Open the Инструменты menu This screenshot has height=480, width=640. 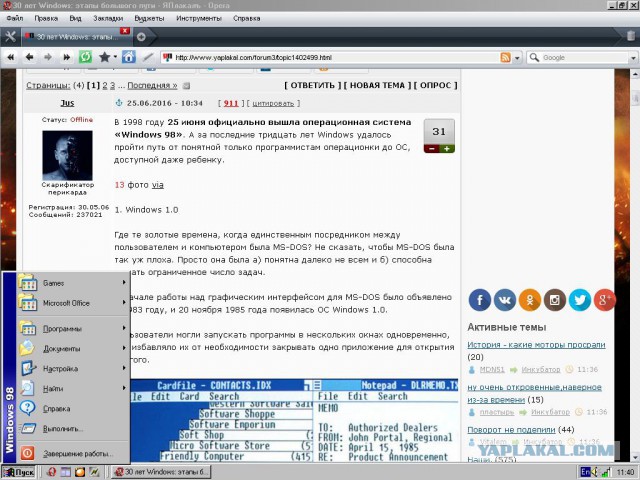[x=199, y=18]
